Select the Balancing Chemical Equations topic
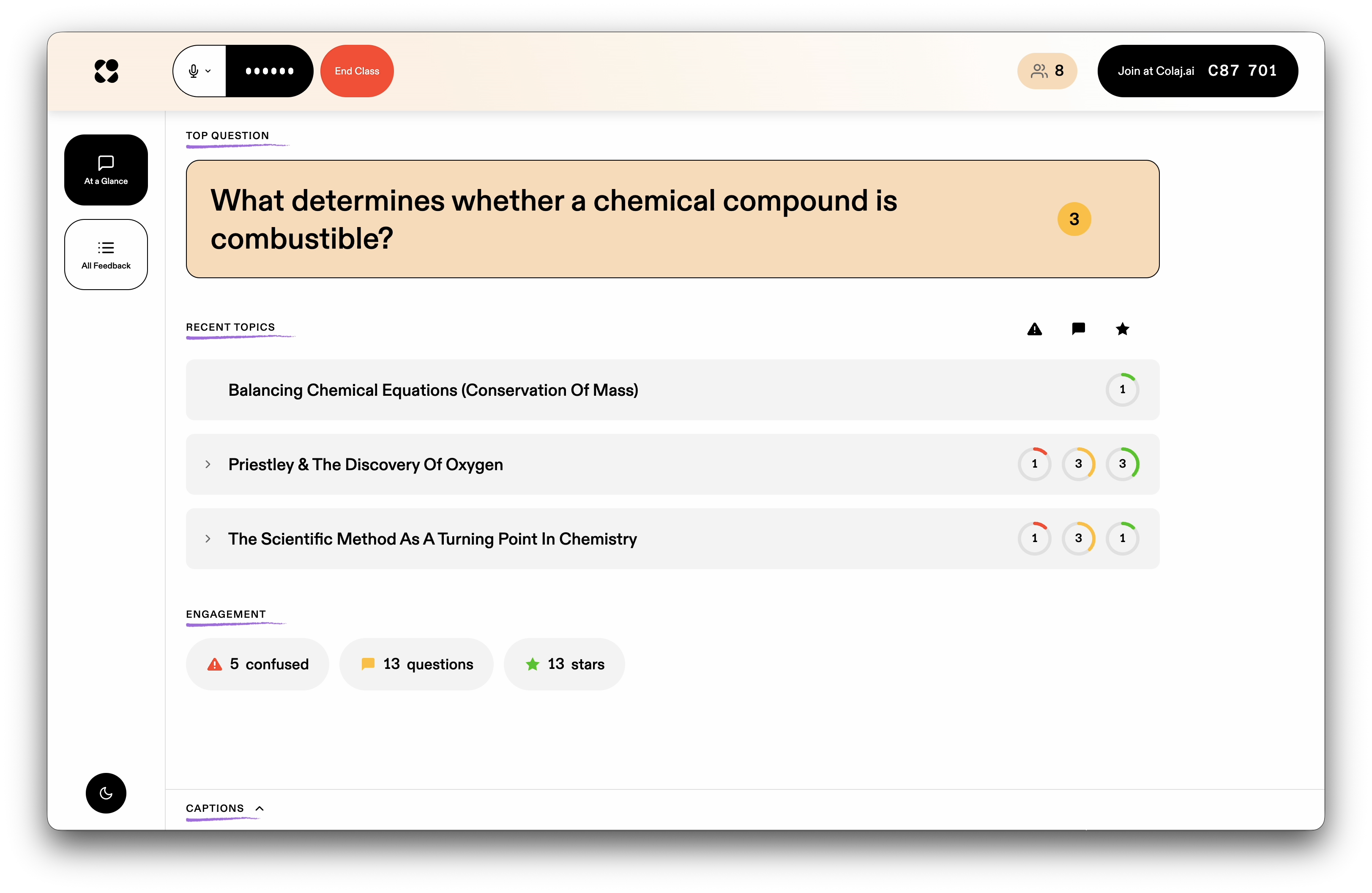This screenshot has height=893, width=1372. coord(433,390)
